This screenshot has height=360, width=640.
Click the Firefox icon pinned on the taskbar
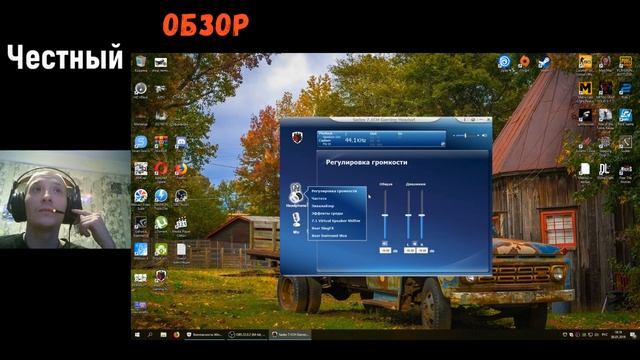[176, 335]
